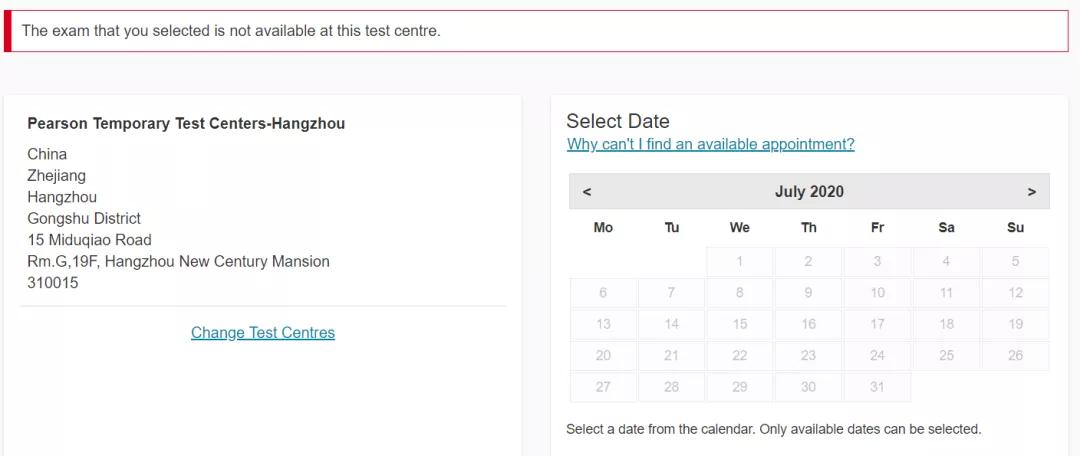The image size is (1080, 456).
Task: Click July 26 on the calendar
Action: pos(1015,356)
